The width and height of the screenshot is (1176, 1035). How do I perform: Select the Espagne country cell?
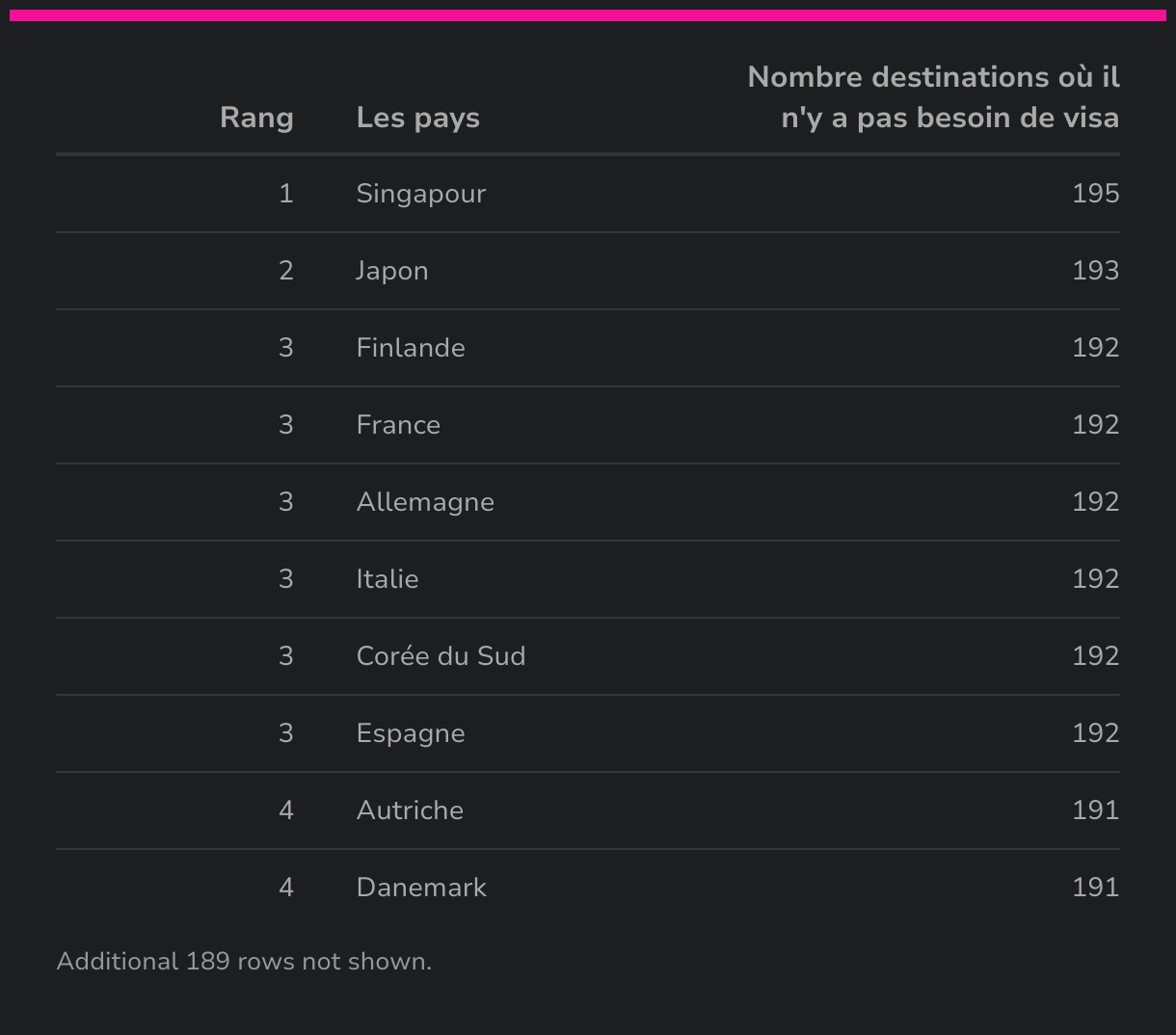[410, 733]
